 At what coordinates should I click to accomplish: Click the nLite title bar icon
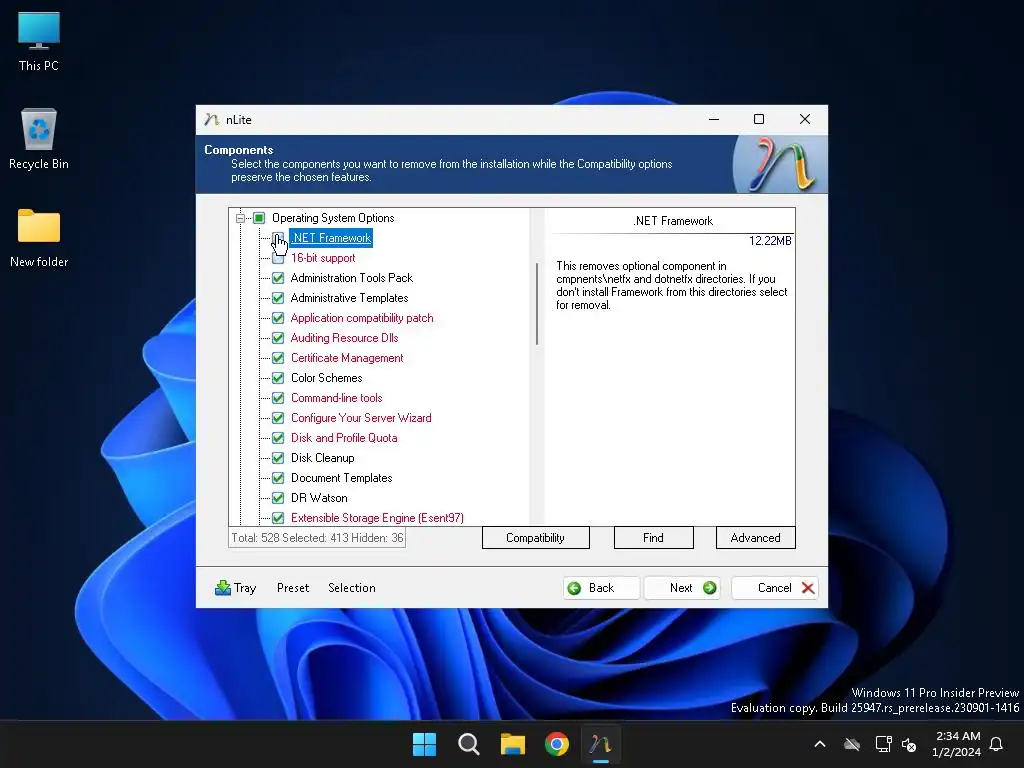[x=211, y=120]
